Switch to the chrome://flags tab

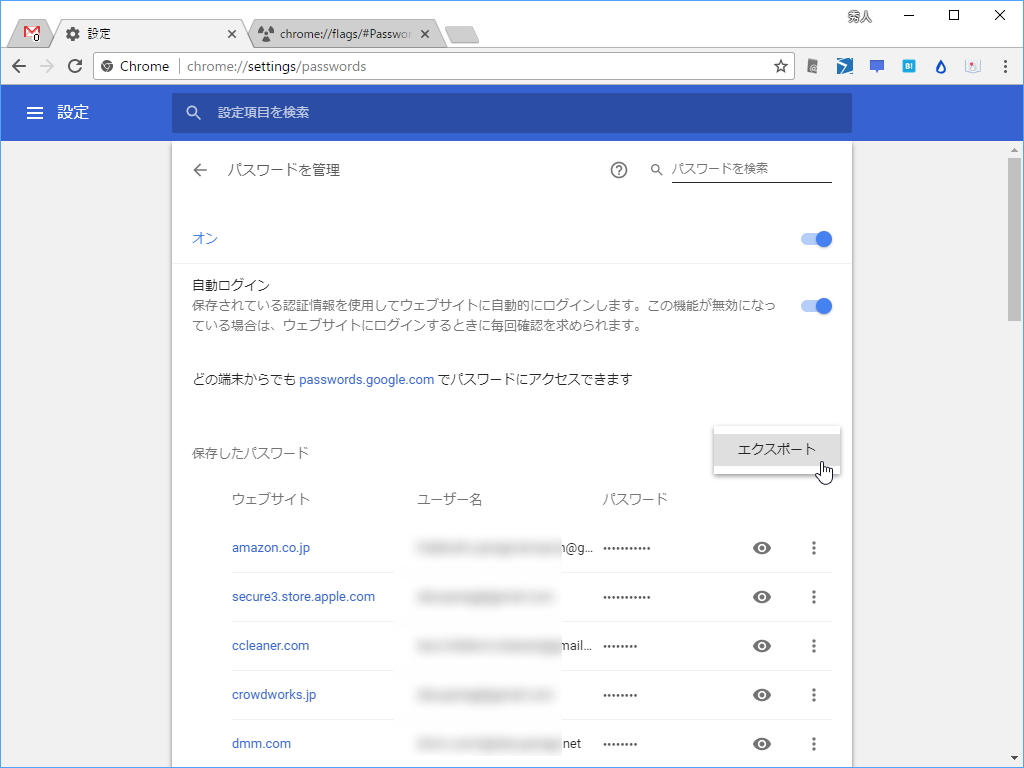[345, 33]
